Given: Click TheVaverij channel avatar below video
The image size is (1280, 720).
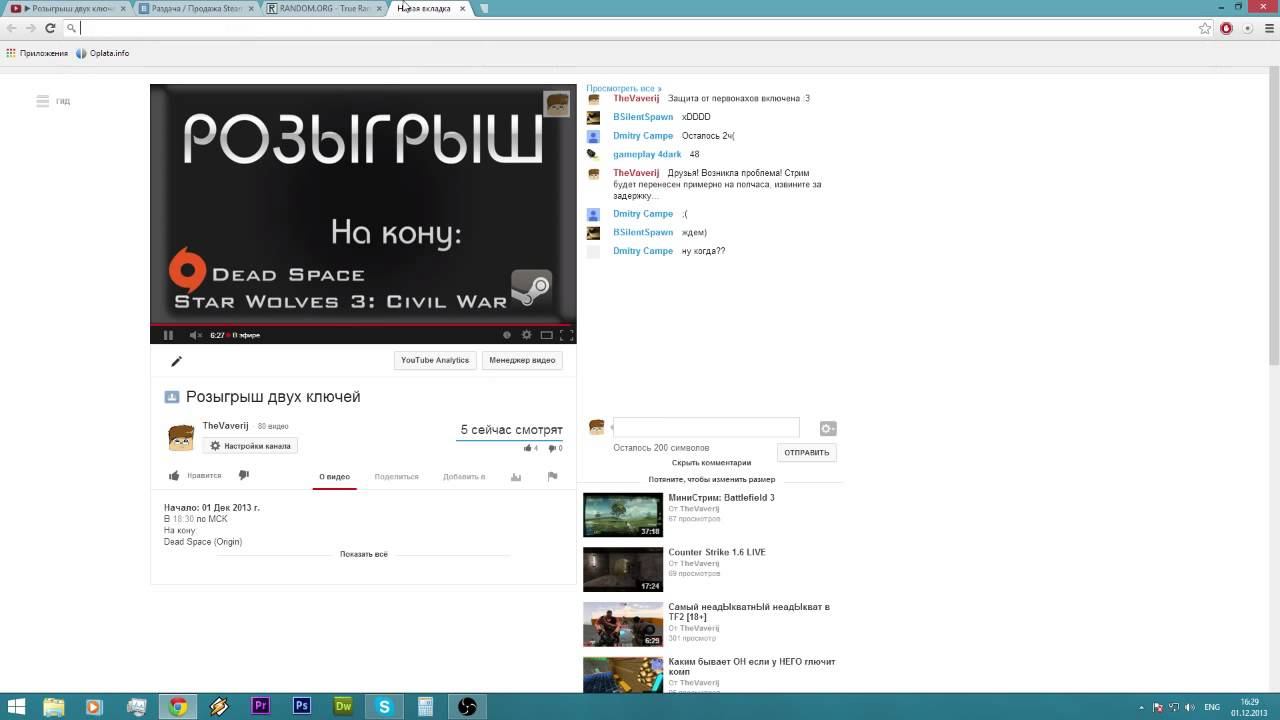Looking at the screenshot, I should pos(181,437).
